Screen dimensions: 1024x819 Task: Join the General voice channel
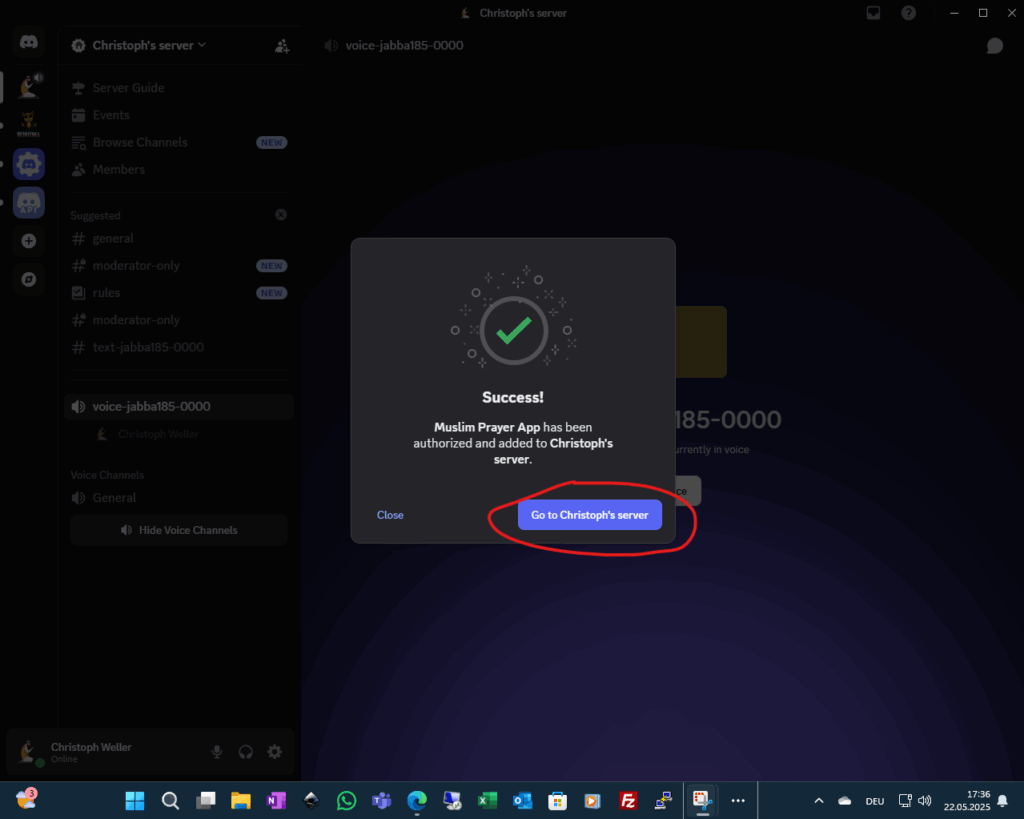pos(179,498)
